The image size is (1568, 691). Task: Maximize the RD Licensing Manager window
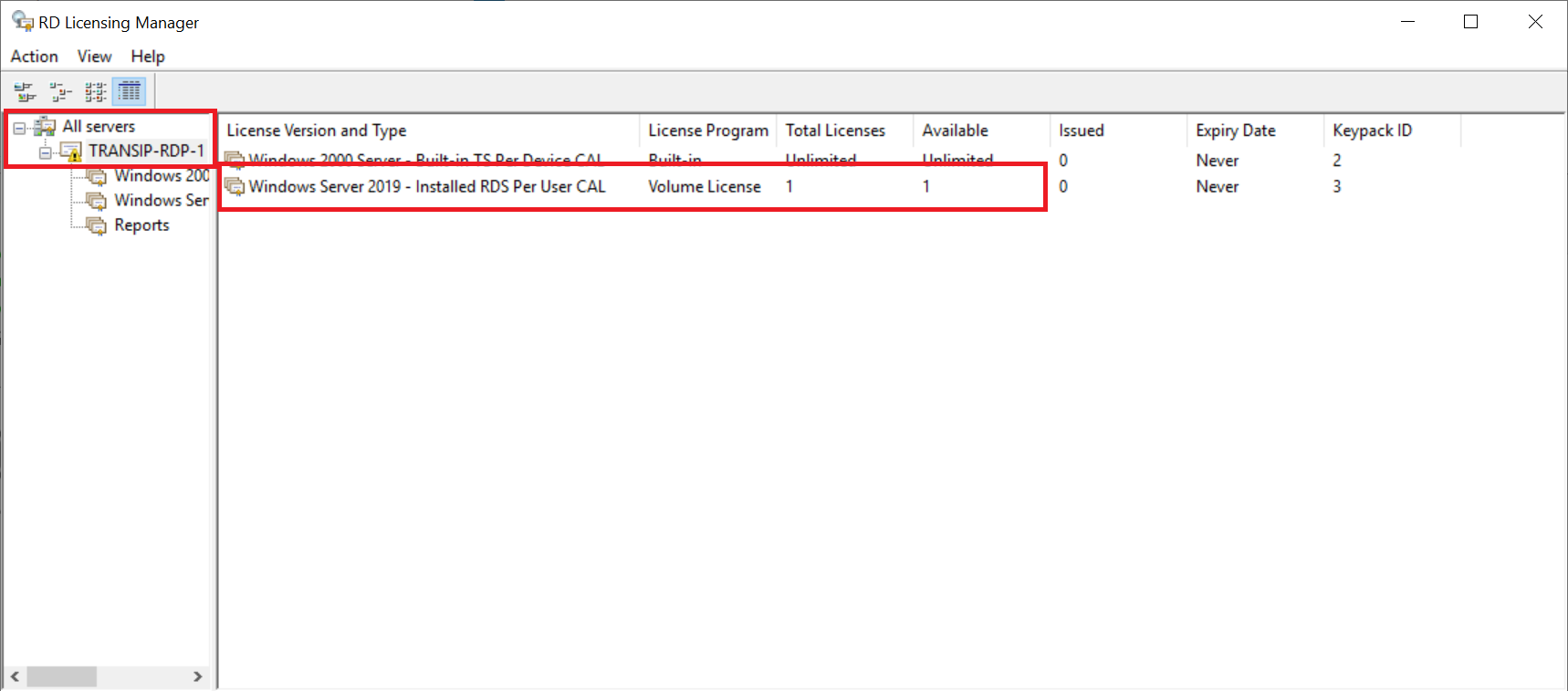(x=1470, y=22)
